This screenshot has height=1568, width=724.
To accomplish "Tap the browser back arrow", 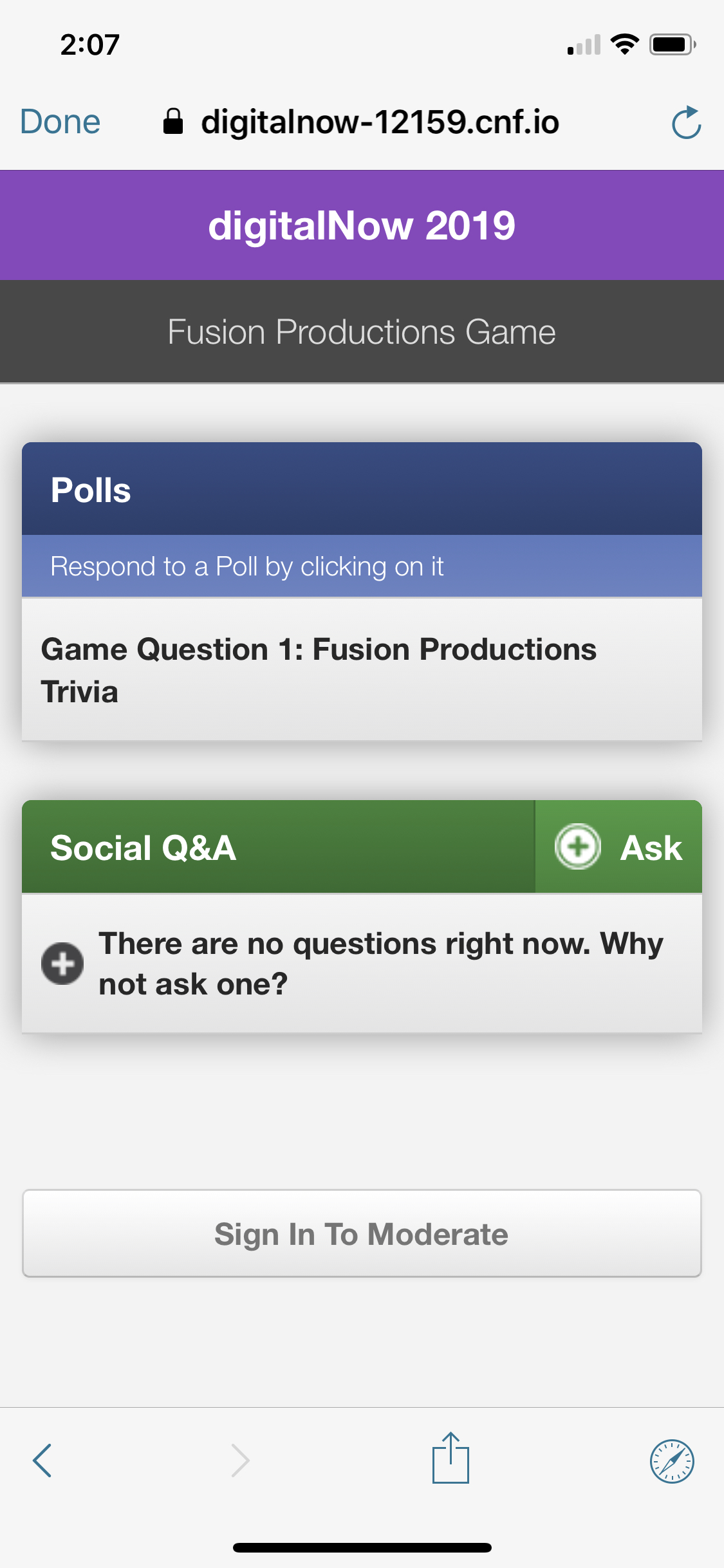I will [42, 1460].
